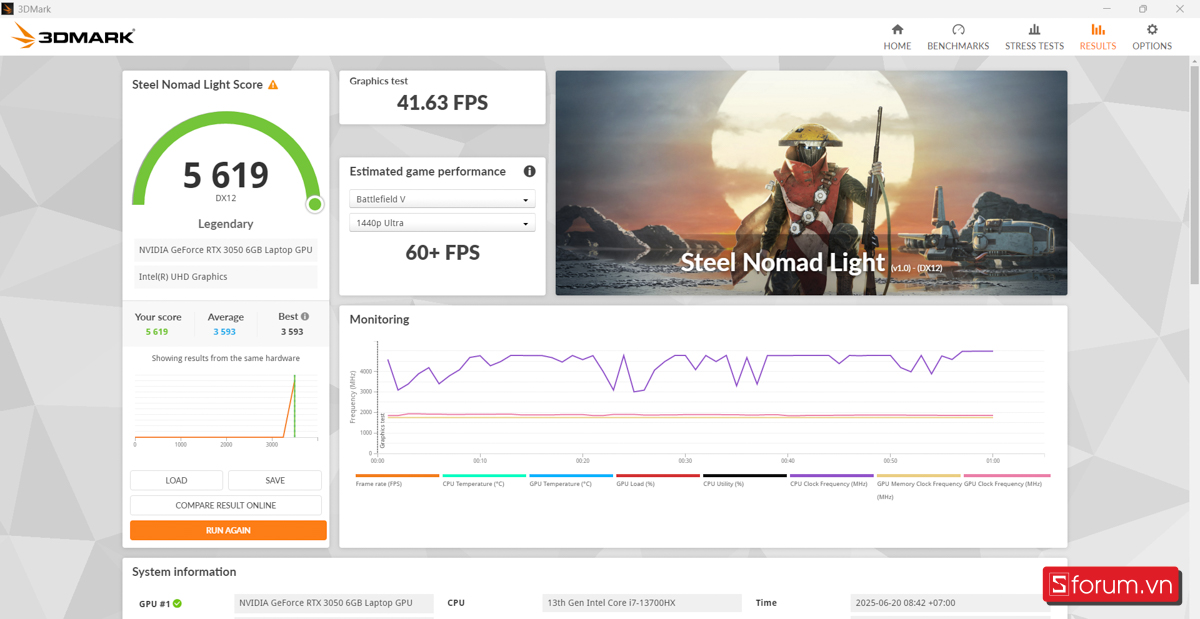Click the info icon next to Best
Viewport: 1200px width, 619px height.
click(305, 316)
